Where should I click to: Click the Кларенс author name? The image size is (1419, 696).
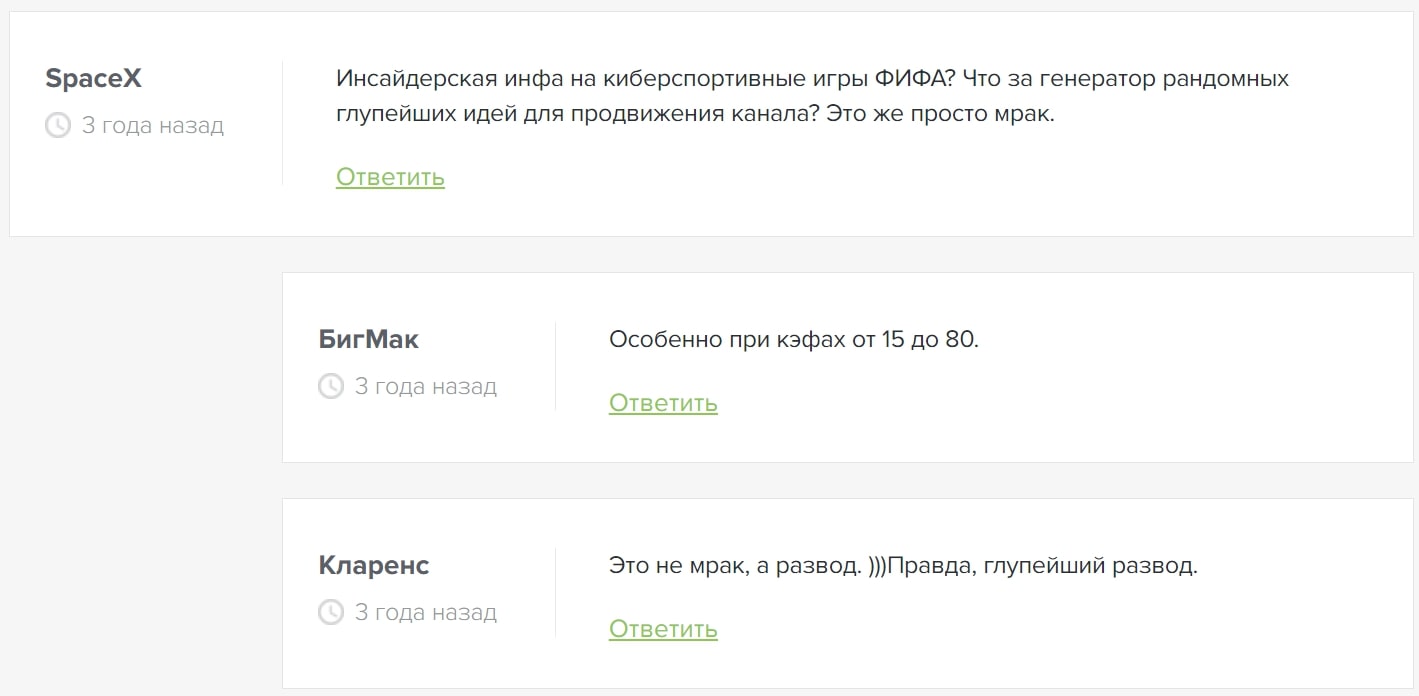tap(374, 566)
